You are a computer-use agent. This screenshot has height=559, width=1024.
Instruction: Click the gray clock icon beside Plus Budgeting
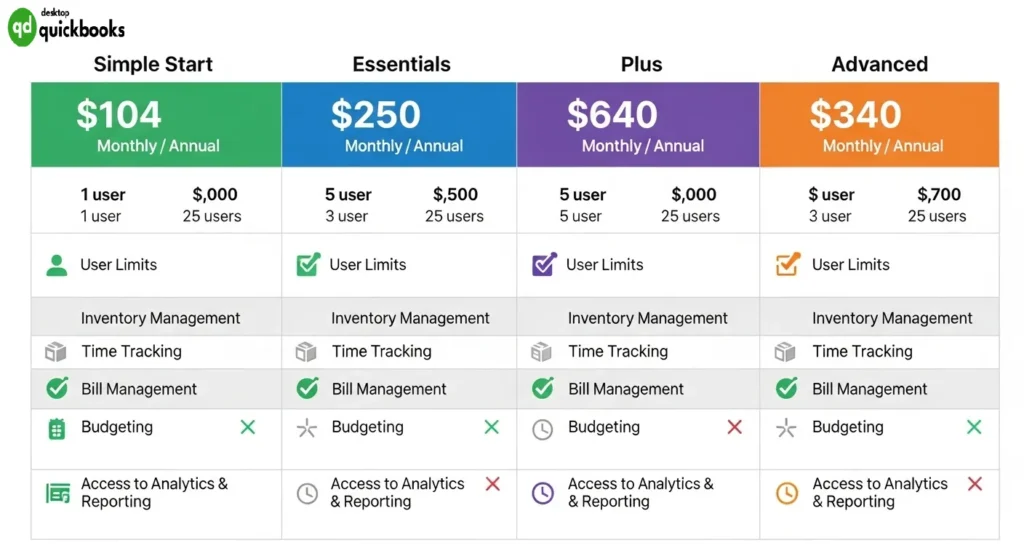(542, 429)
